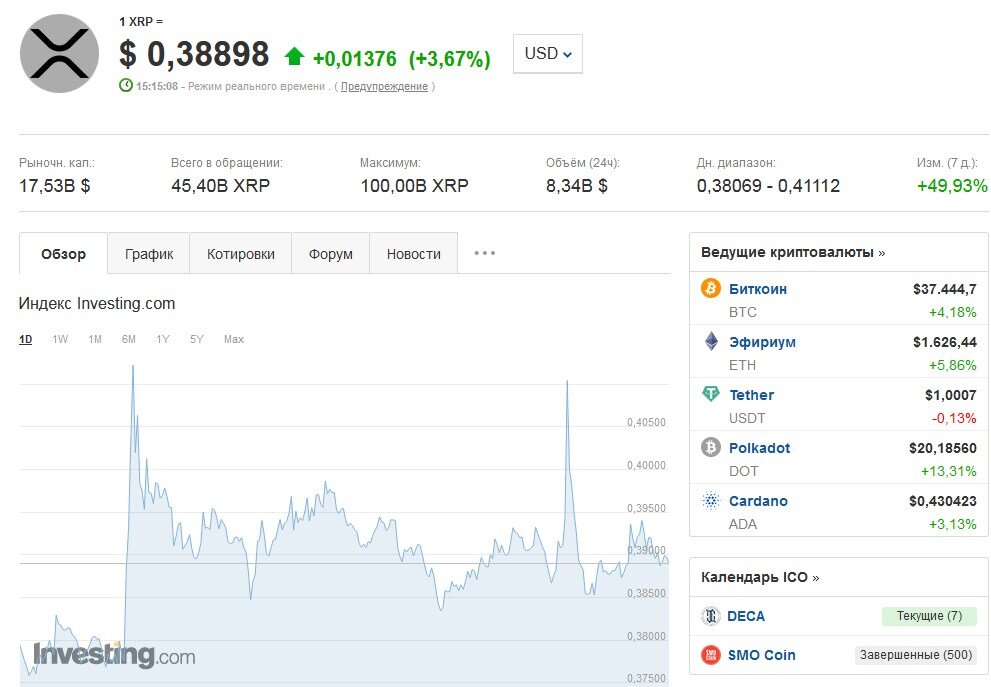This screenshot has width=991, height=687.
Task: Click the SMO Coin red icon
Action: coord(711,655)
